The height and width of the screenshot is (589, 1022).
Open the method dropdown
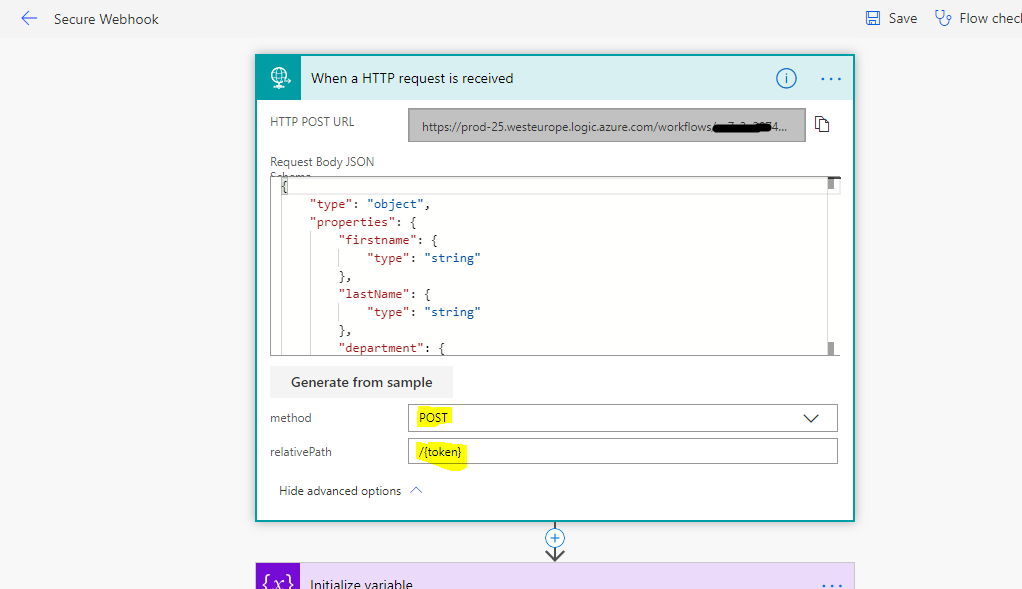622,417
